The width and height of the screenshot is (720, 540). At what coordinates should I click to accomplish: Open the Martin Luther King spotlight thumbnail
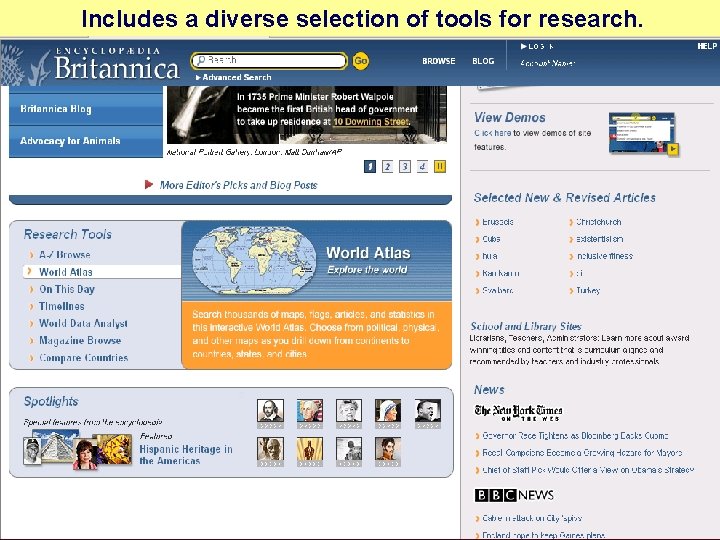(x=428, y=413)
